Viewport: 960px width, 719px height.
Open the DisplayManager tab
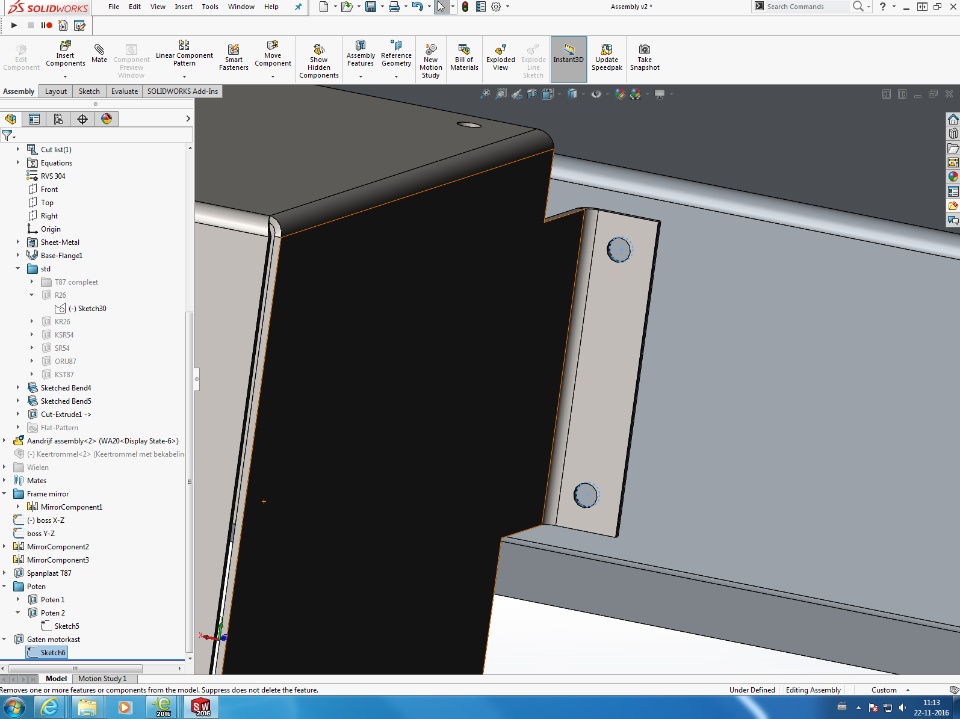(107, 119)
